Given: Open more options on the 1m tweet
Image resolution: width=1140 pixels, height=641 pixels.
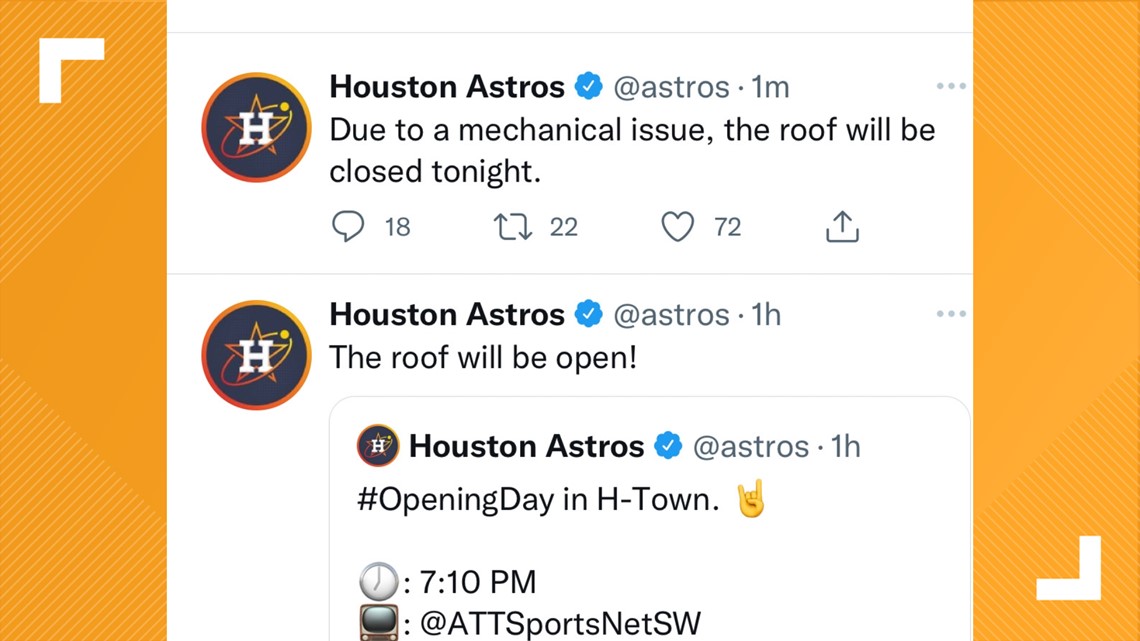Looking at the screenshot, I should (951, 86).
